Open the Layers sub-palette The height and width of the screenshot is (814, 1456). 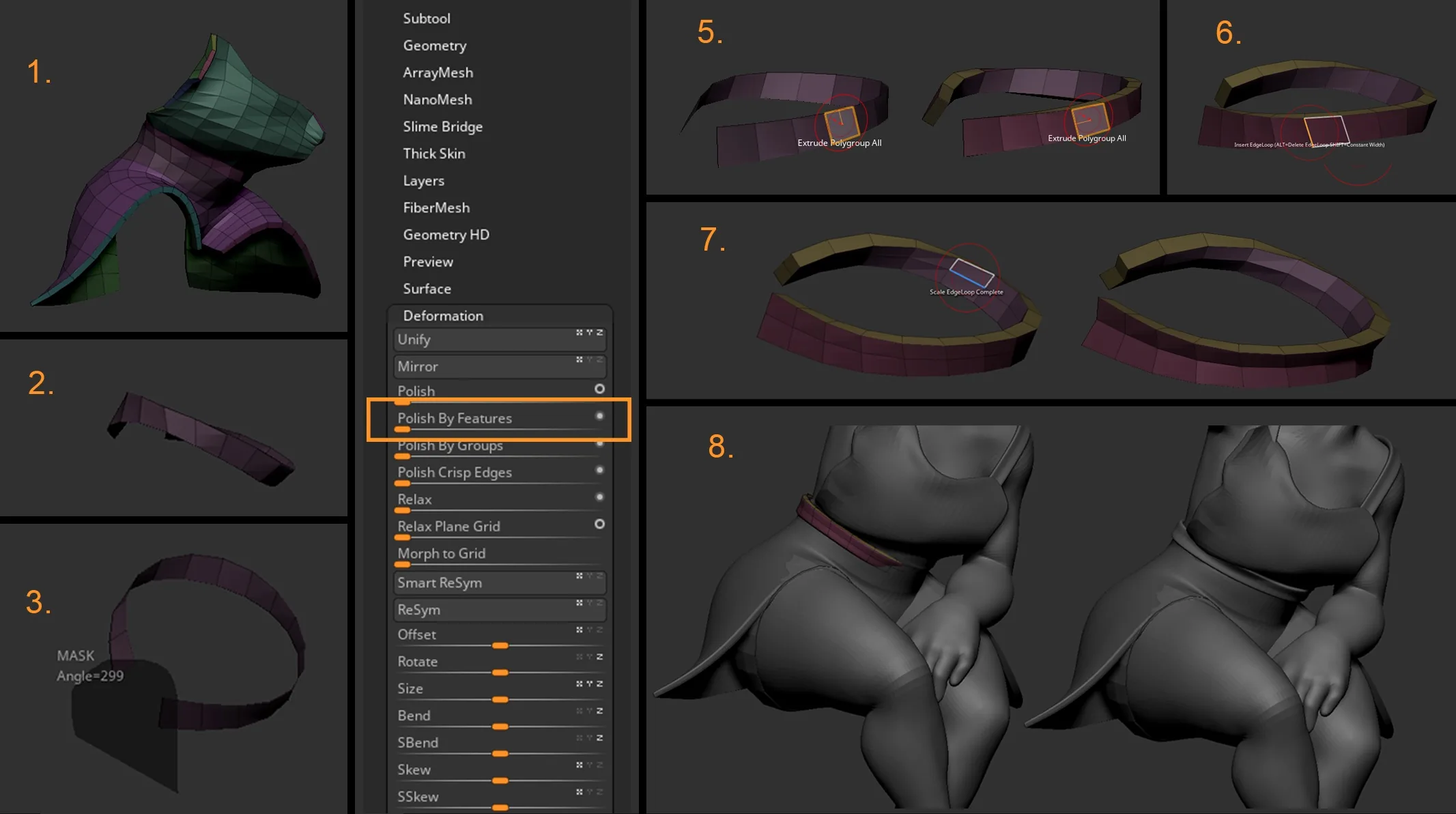(x=424, y=181)
